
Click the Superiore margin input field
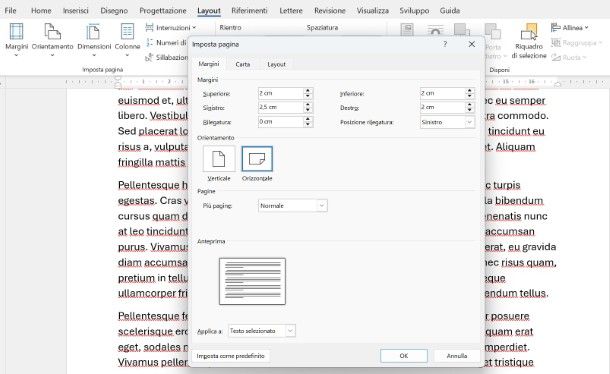[280, 93]
